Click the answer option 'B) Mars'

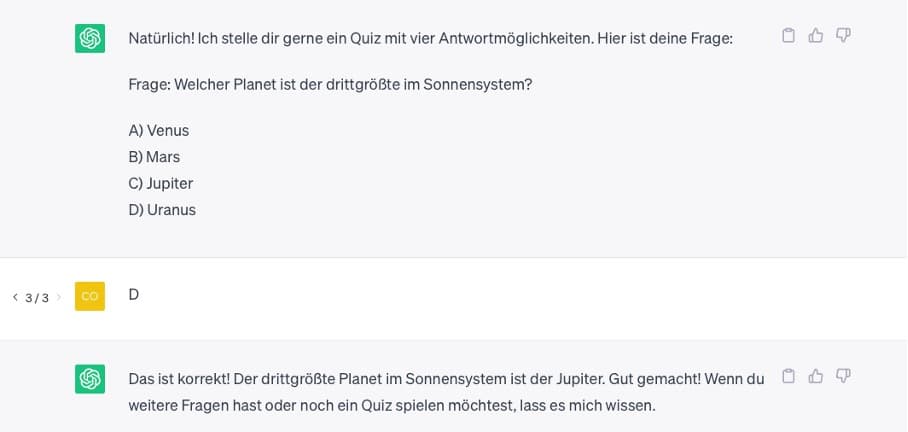click(154, 157)
